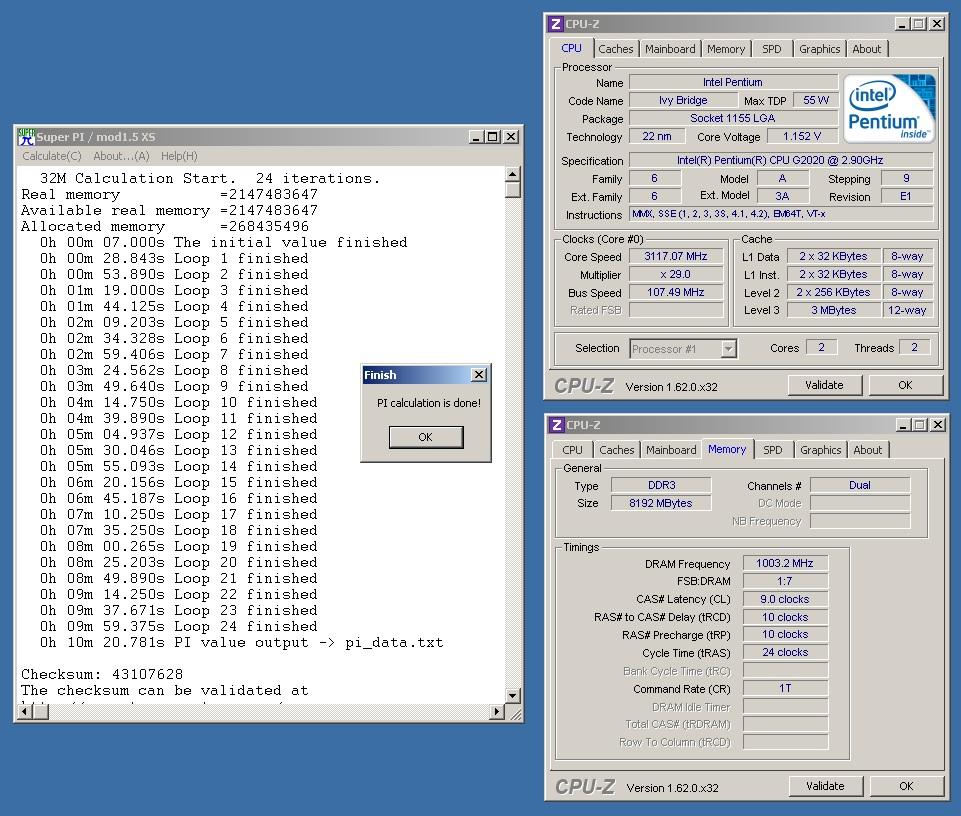Click the PI value output pi_data.txt line

click(241, 643)
